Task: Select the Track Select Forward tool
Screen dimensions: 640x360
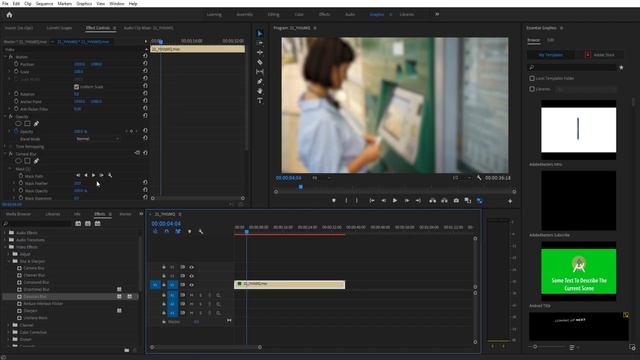Action: 260,43
